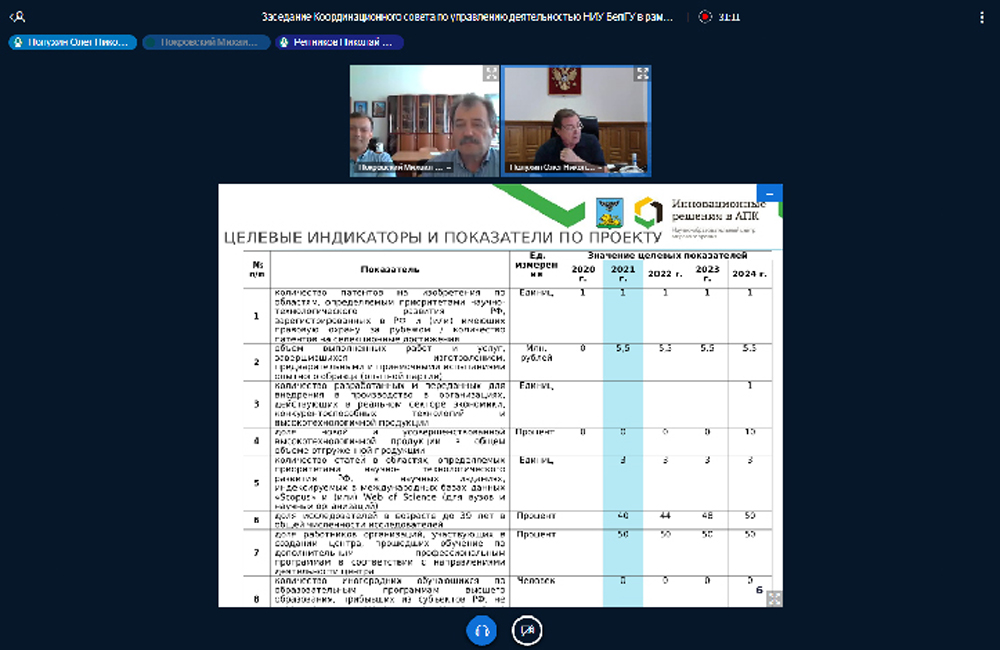
Task: Open the users list panel
Action: [x=17, y=17]
